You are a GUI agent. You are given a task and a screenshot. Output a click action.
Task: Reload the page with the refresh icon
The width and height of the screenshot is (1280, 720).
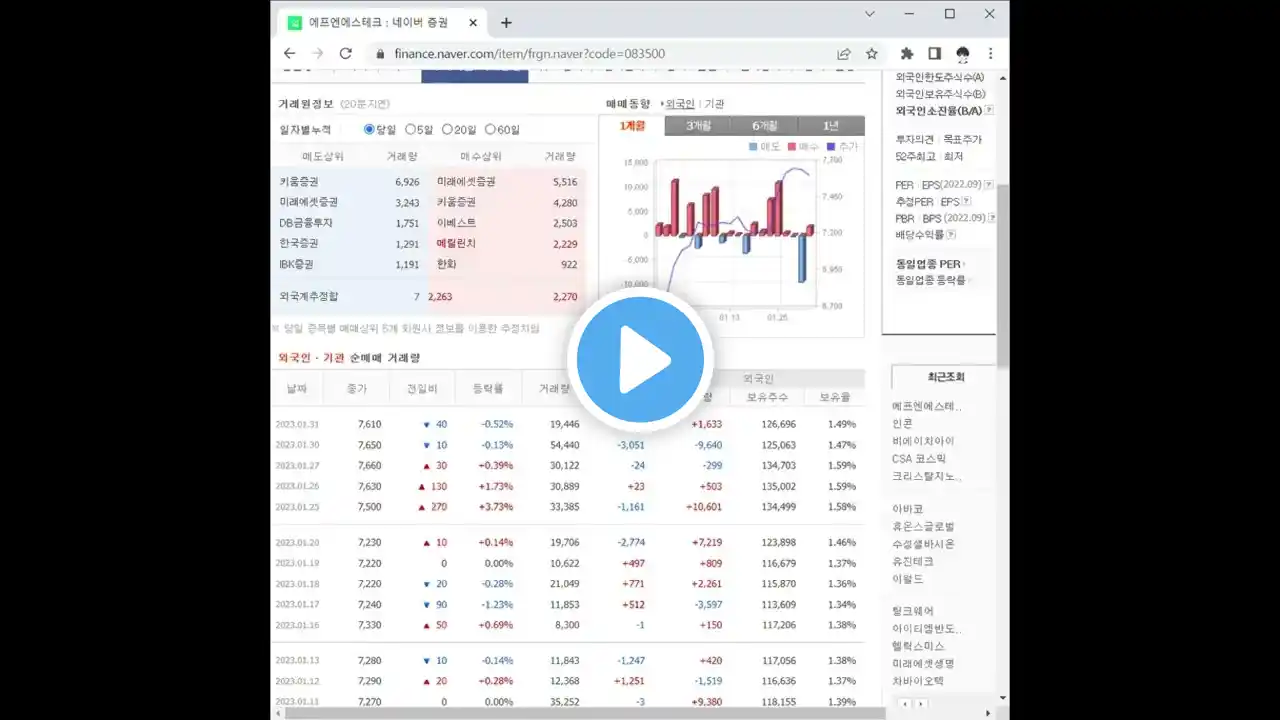(345, 53)
